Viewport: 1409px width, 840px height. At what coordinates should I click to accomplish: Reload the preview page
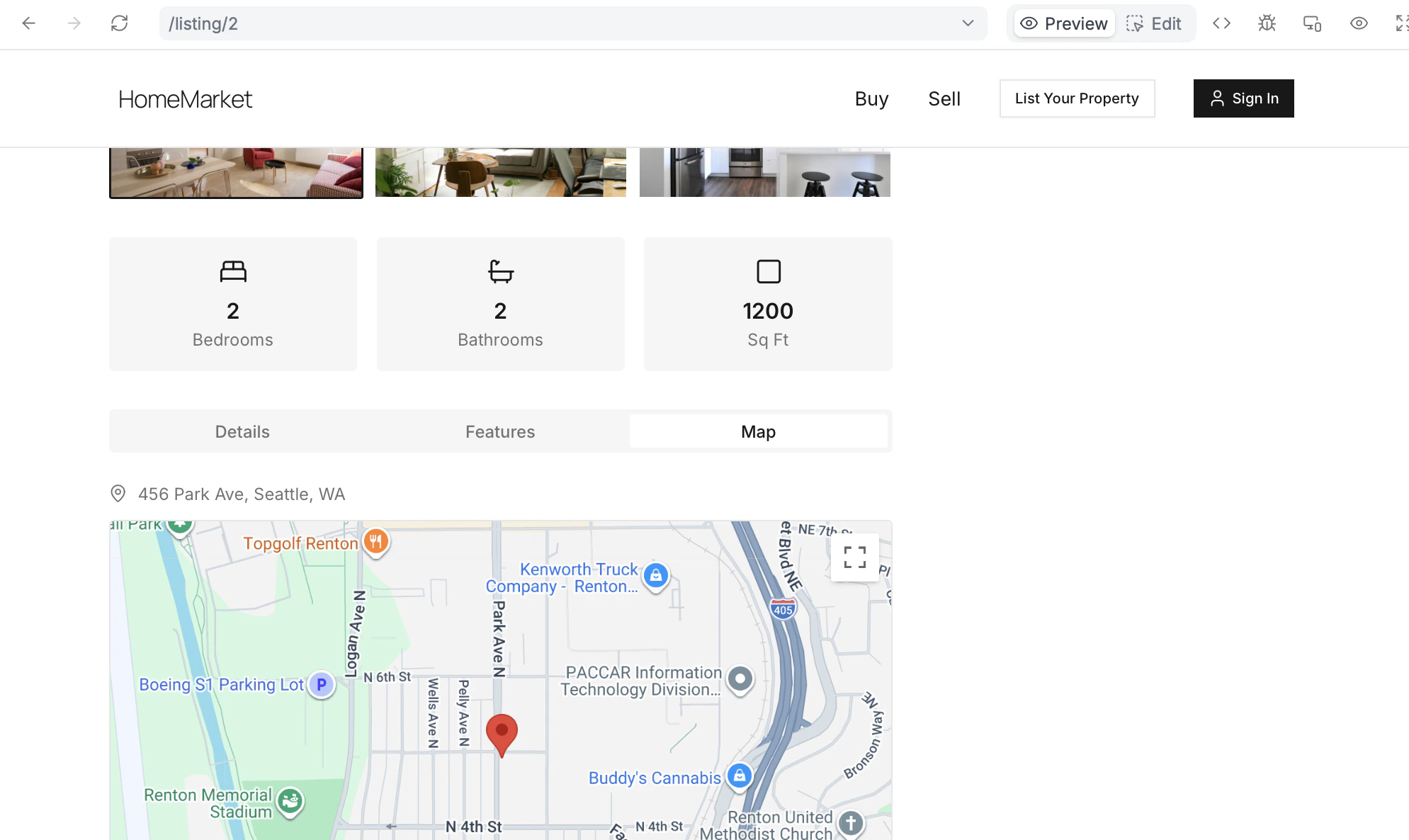coord(119,23)
